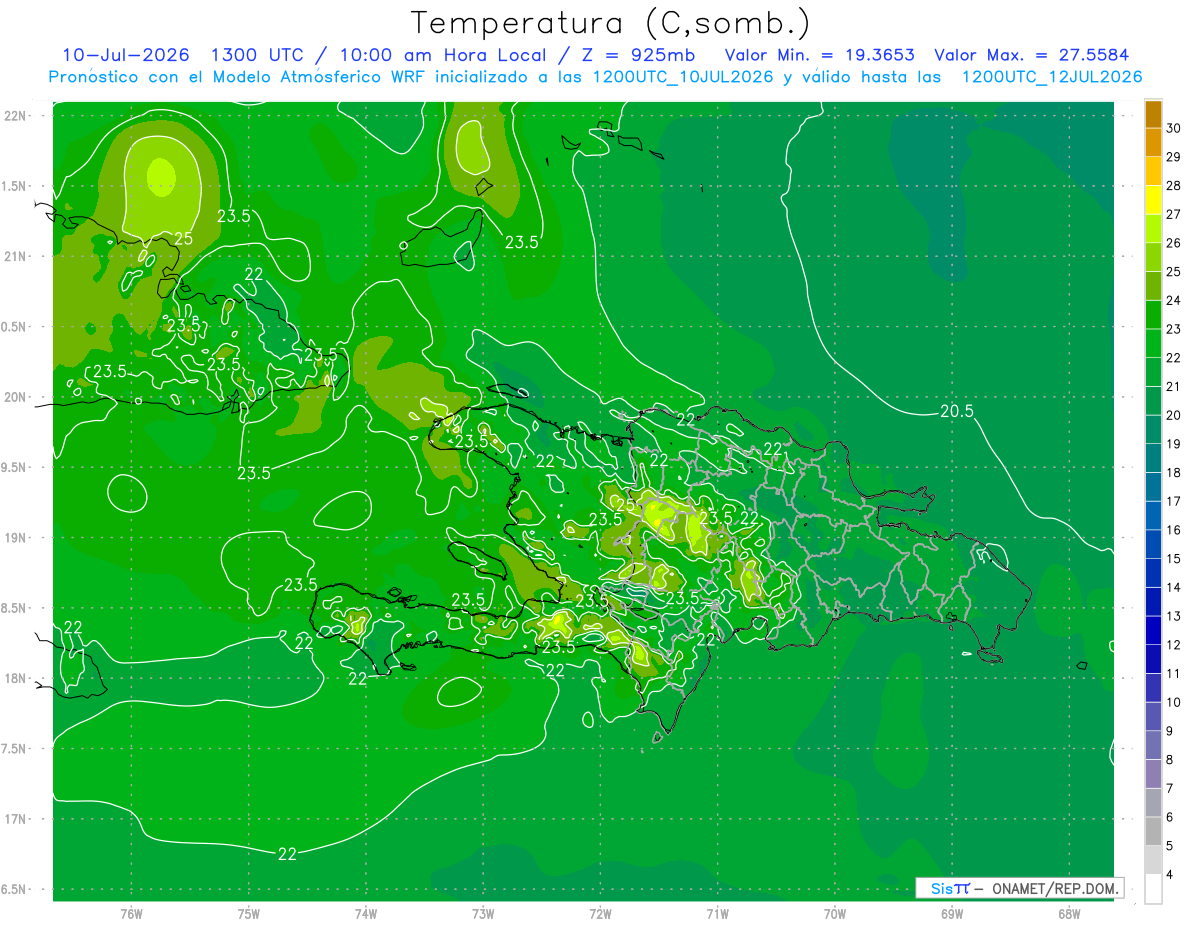
Task: Select the purple legend swatch between 7 and 8
Action: pyautogui.click(x=1153, y=774)
